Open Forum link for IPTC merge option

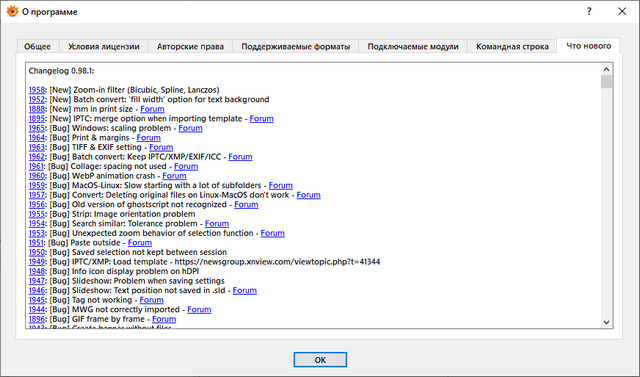262,119
